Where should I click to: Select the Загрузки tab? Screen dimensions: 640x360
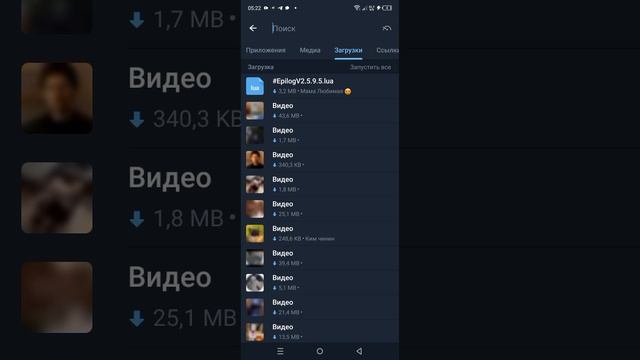tap(348, 50)
